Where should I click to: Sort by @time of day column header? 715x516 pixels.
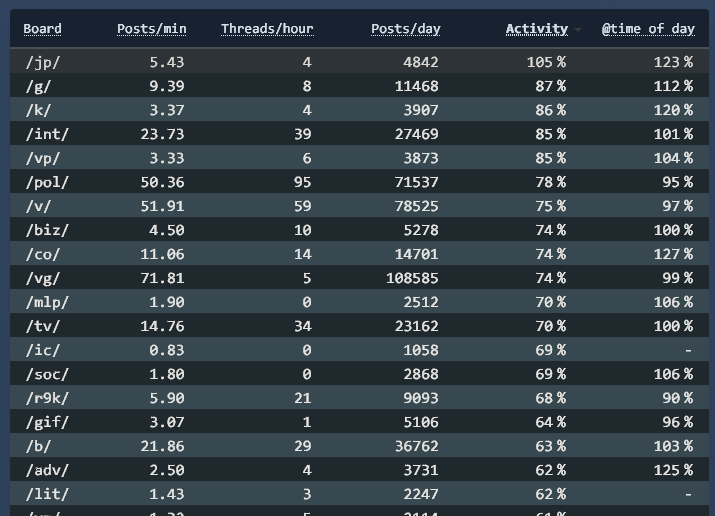[648, 29]
